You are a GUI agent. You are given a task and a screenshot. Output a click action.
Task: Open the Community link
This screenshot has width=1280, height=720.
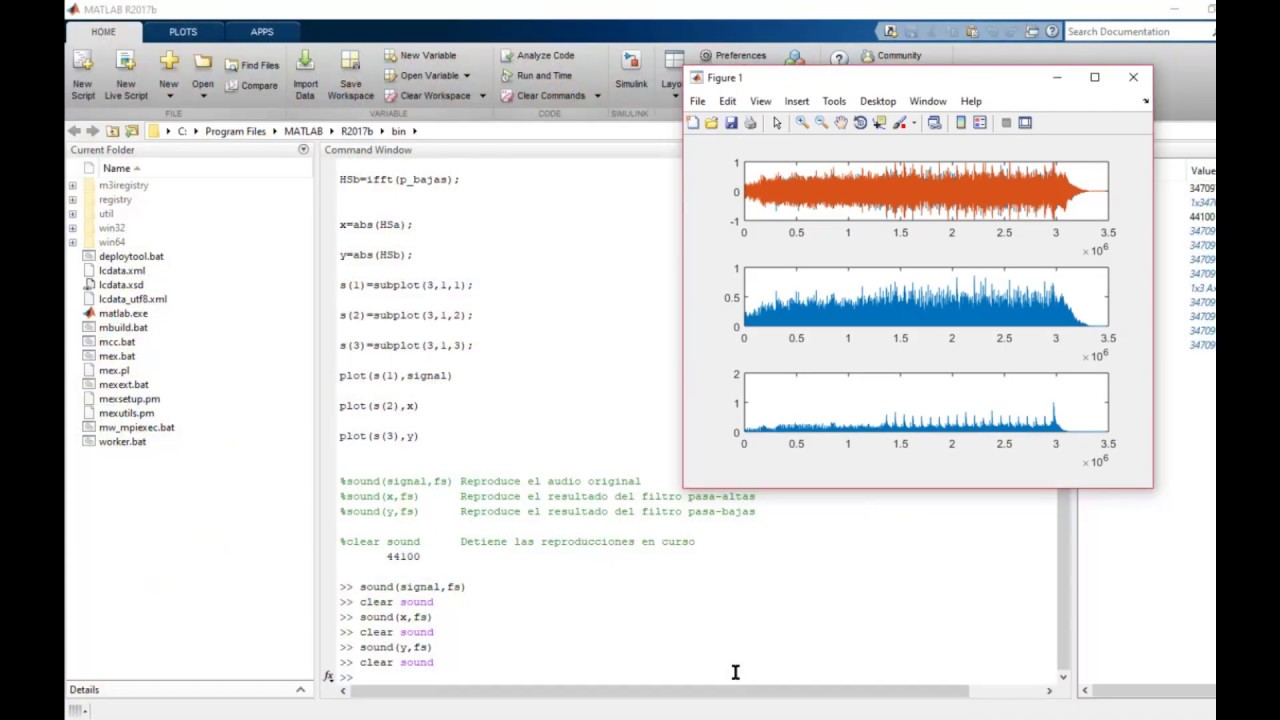891,56
